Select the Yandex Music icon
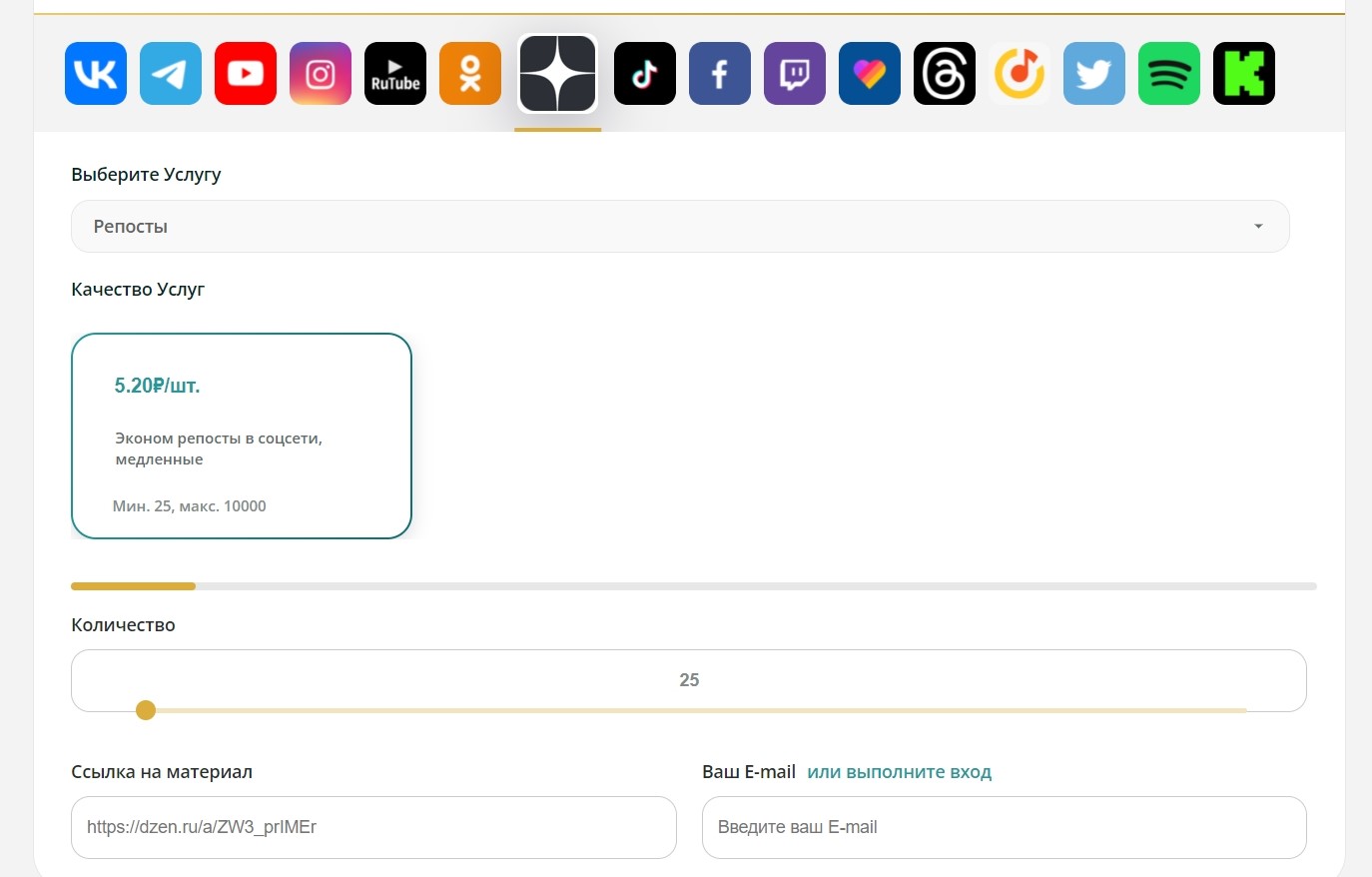The image size is (1372, 877). tap(1020, 73)
